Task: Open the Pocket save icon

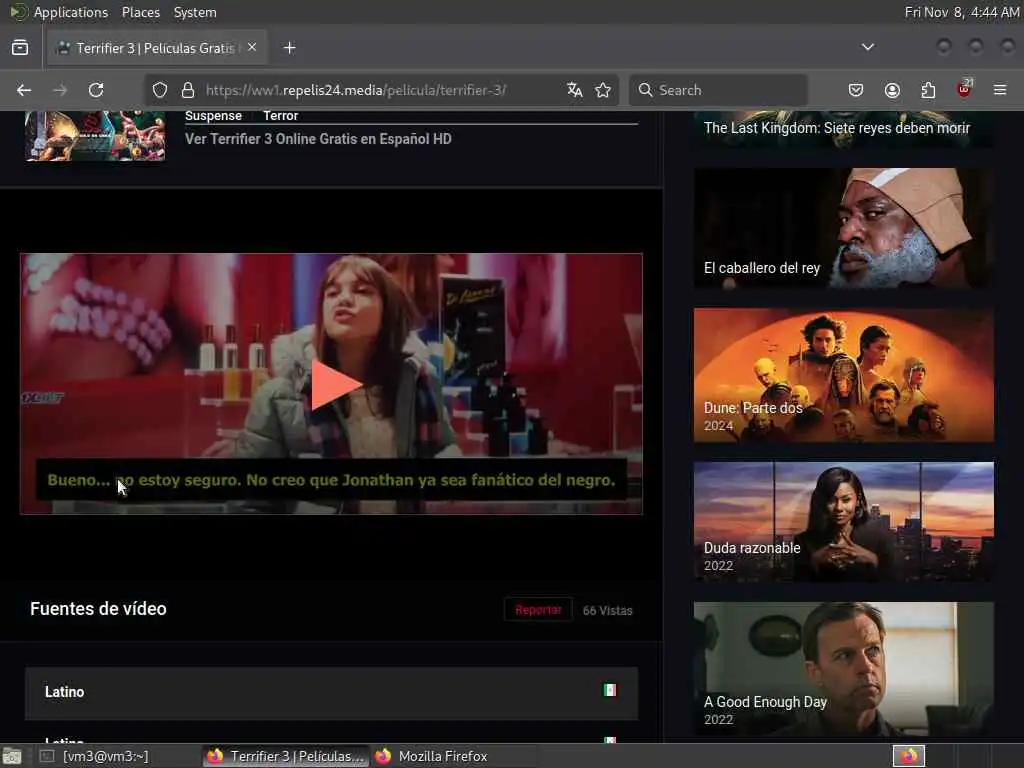Action: point(856,90)
